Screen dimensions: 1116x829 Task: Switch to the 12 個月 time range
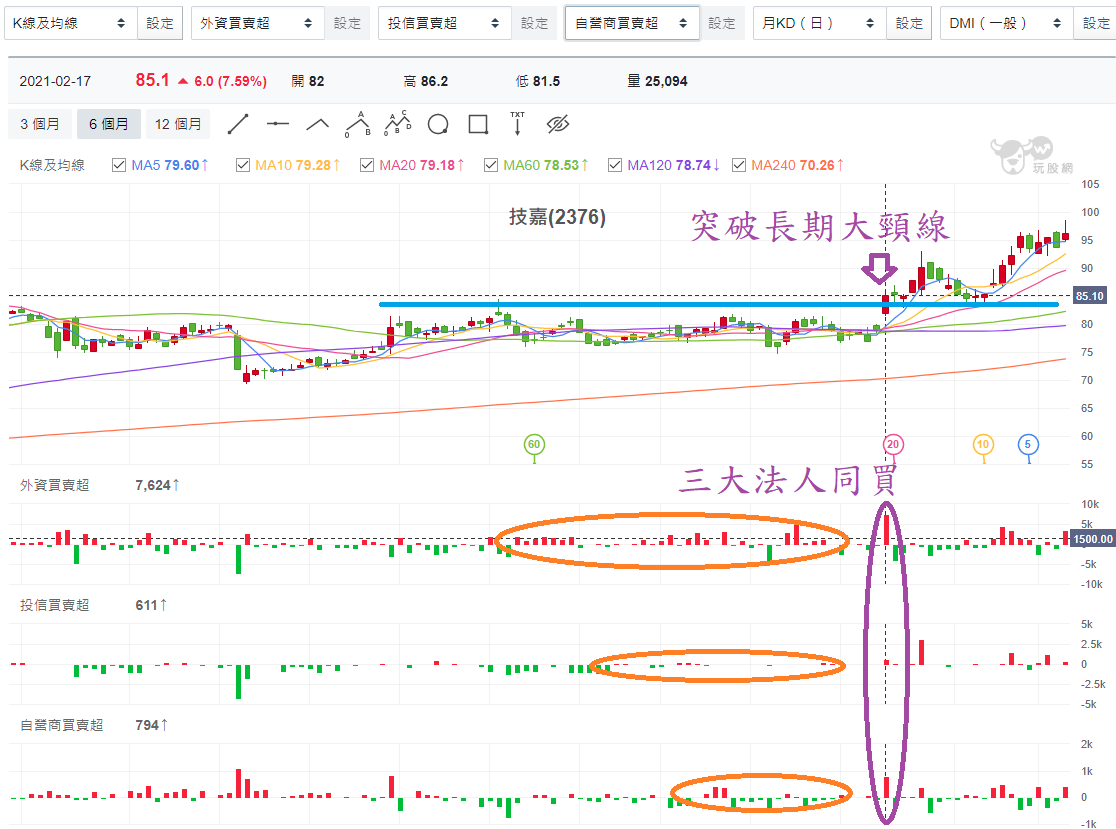click(x=178, y=124)
